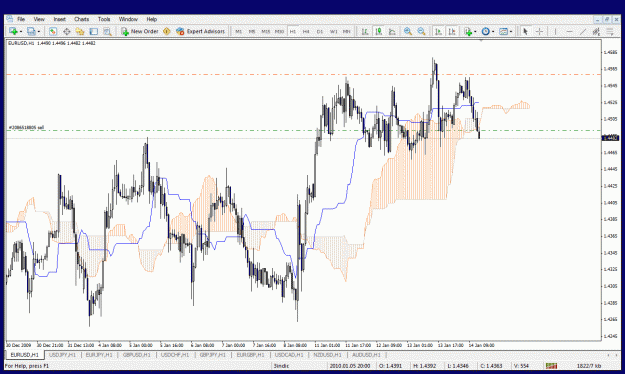This screenshot has width=625, height=374.
Task: Open the Insert menu
Action: coord(59,19)
